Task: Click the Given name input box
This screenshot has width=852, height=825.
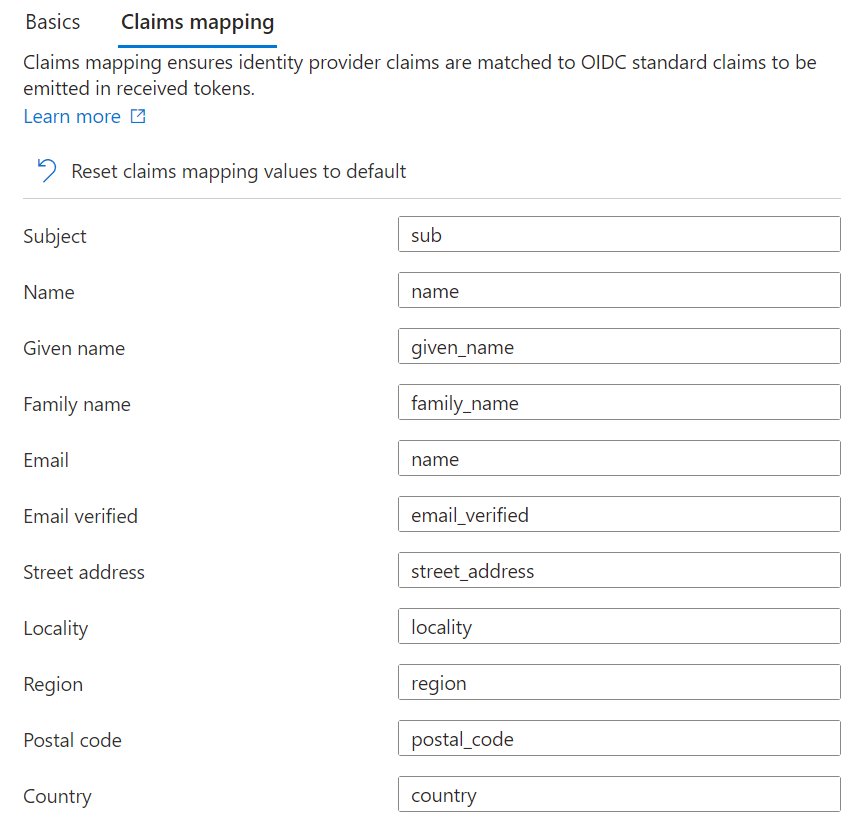Action: [x=619, y=346]
